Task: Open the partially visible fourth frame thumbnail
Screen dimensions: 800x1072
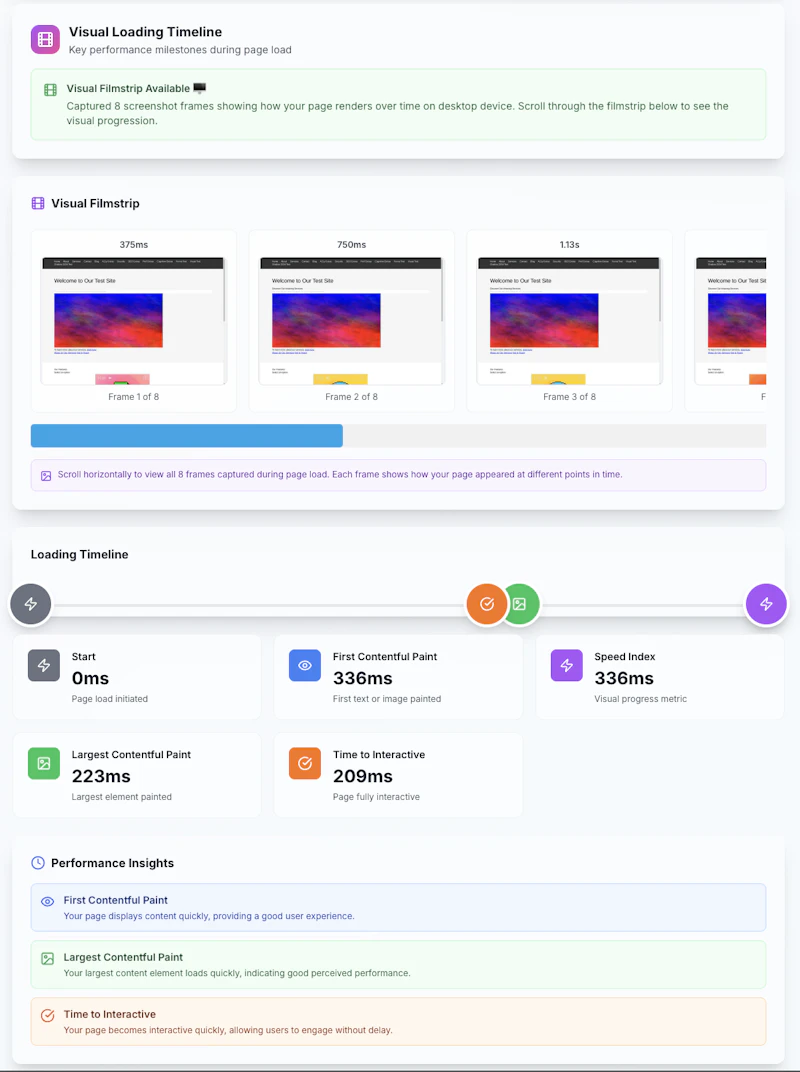Action: 730,321
